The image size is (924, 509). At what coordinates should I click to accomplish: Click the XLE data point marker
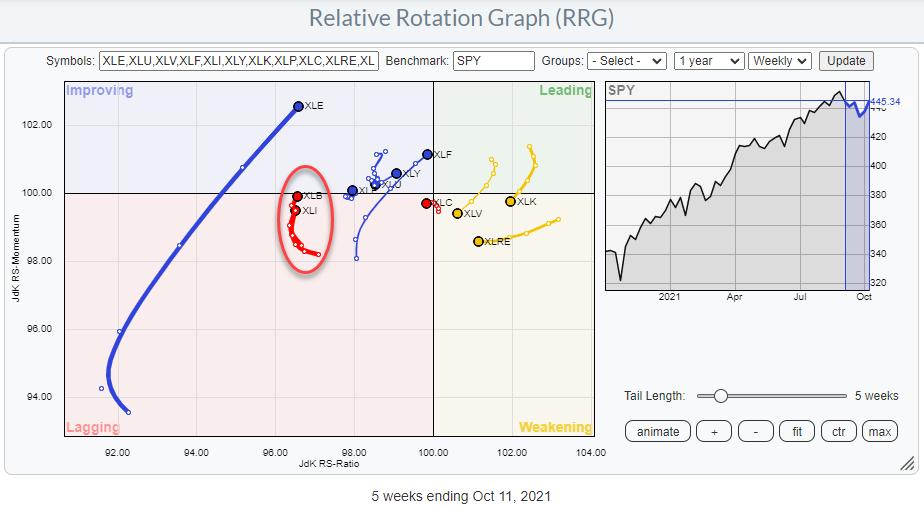click(x=298, y=106)
